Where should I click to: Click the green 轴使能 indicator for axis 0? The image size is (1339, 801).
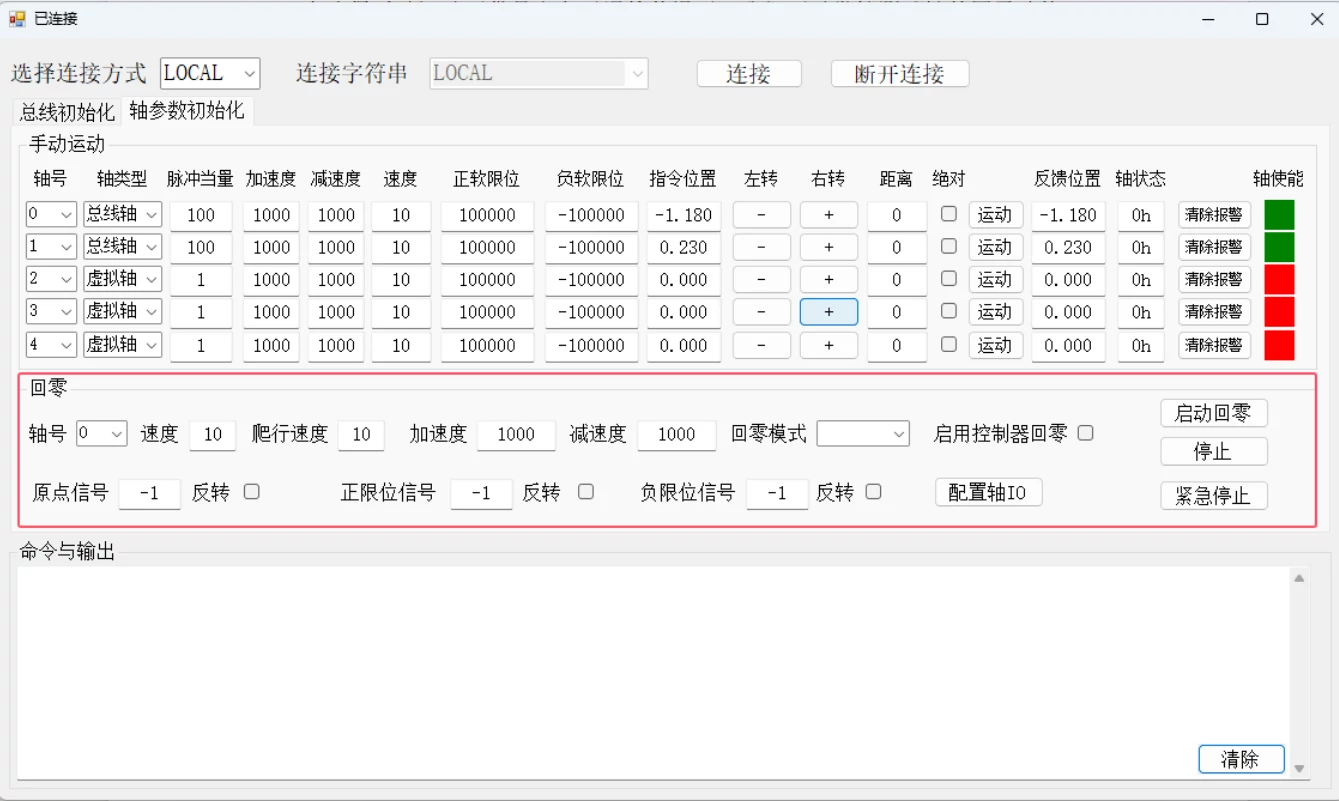click(1279, 214)
